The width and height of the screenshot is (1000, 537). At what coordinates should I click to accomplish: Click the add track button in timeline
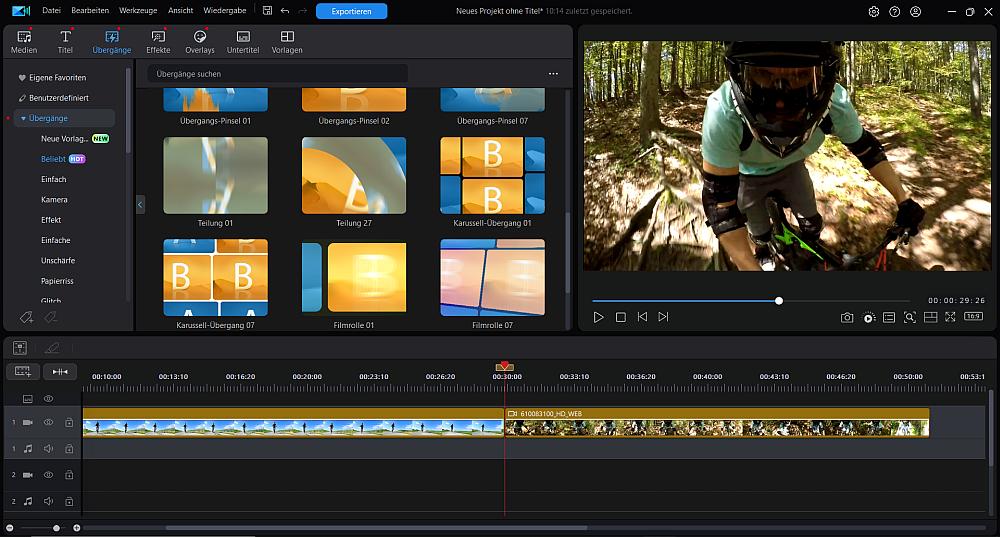tap(22, 371)
